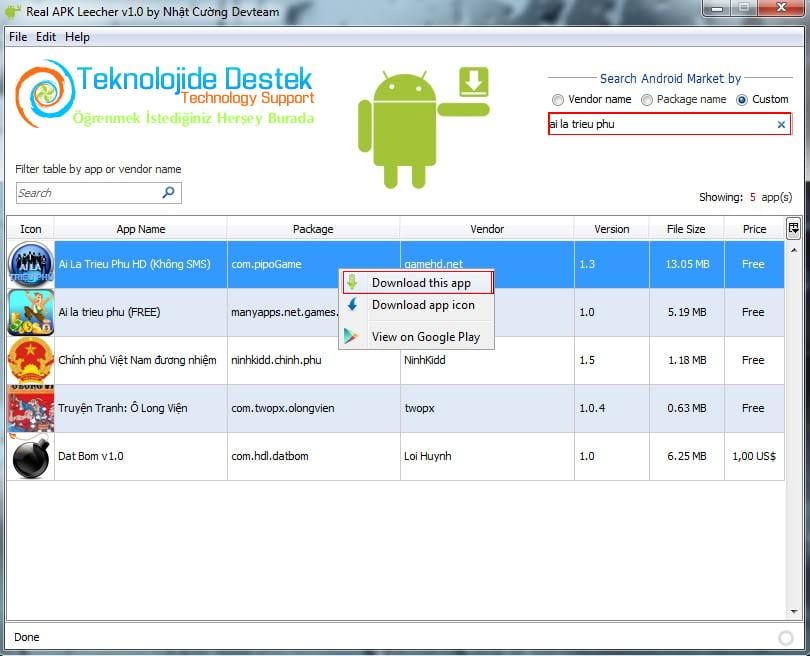Select the 'Ai la trieu phu (FREE)' row
Screen dimensions: 810x656
tap(396, 313)
